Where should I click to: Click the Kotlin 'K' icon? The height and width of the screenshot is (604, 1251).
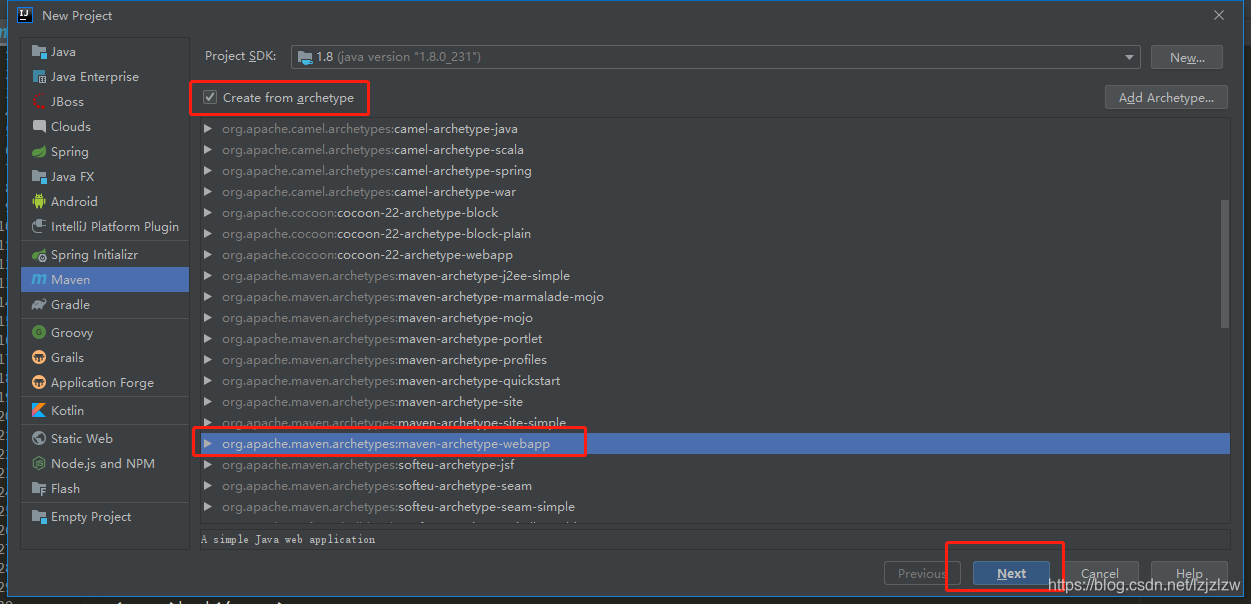[x=39, y=411]
